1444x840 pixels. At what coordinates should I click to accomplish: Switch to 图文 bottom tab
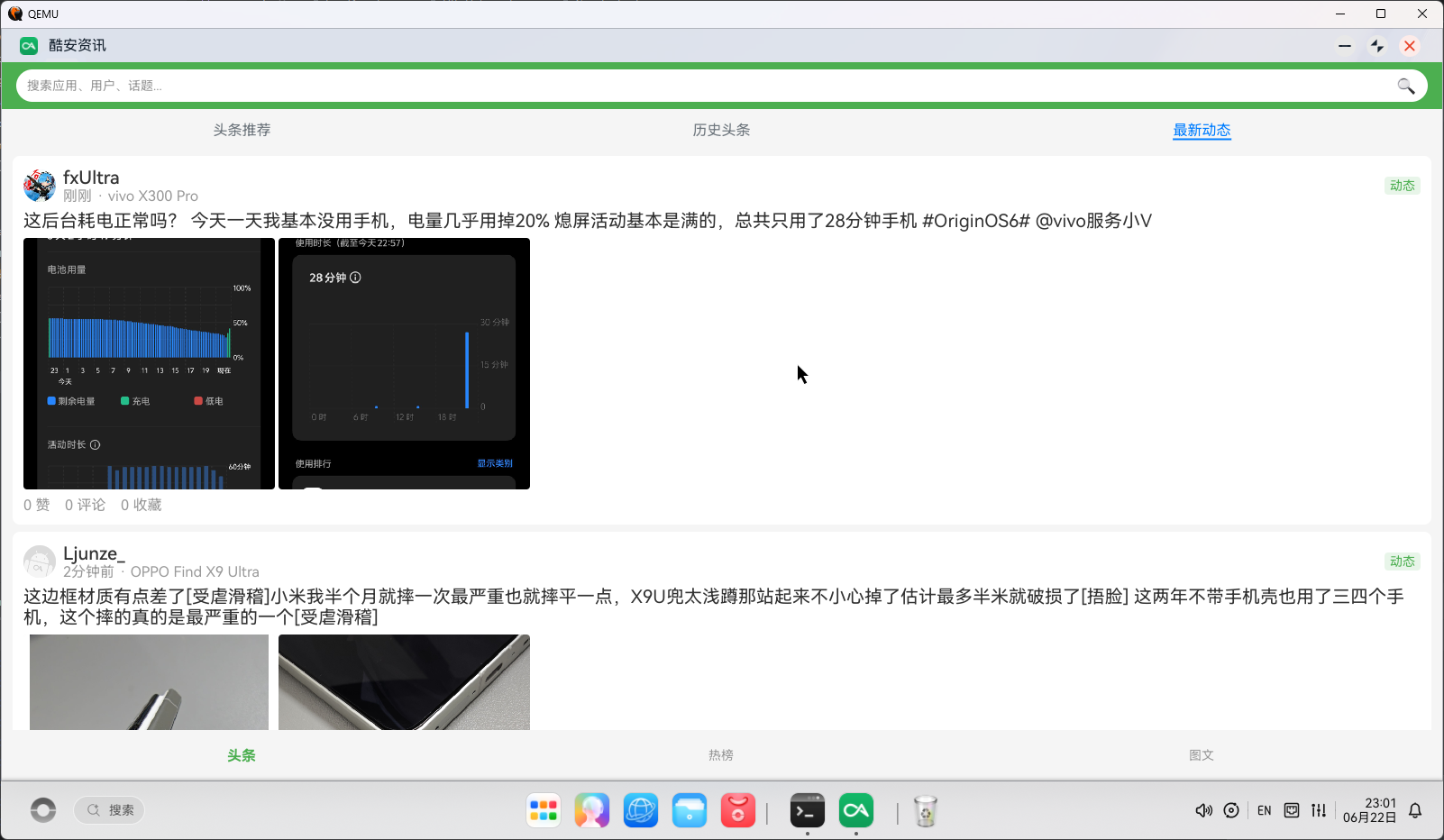(x=1202, y=755)
